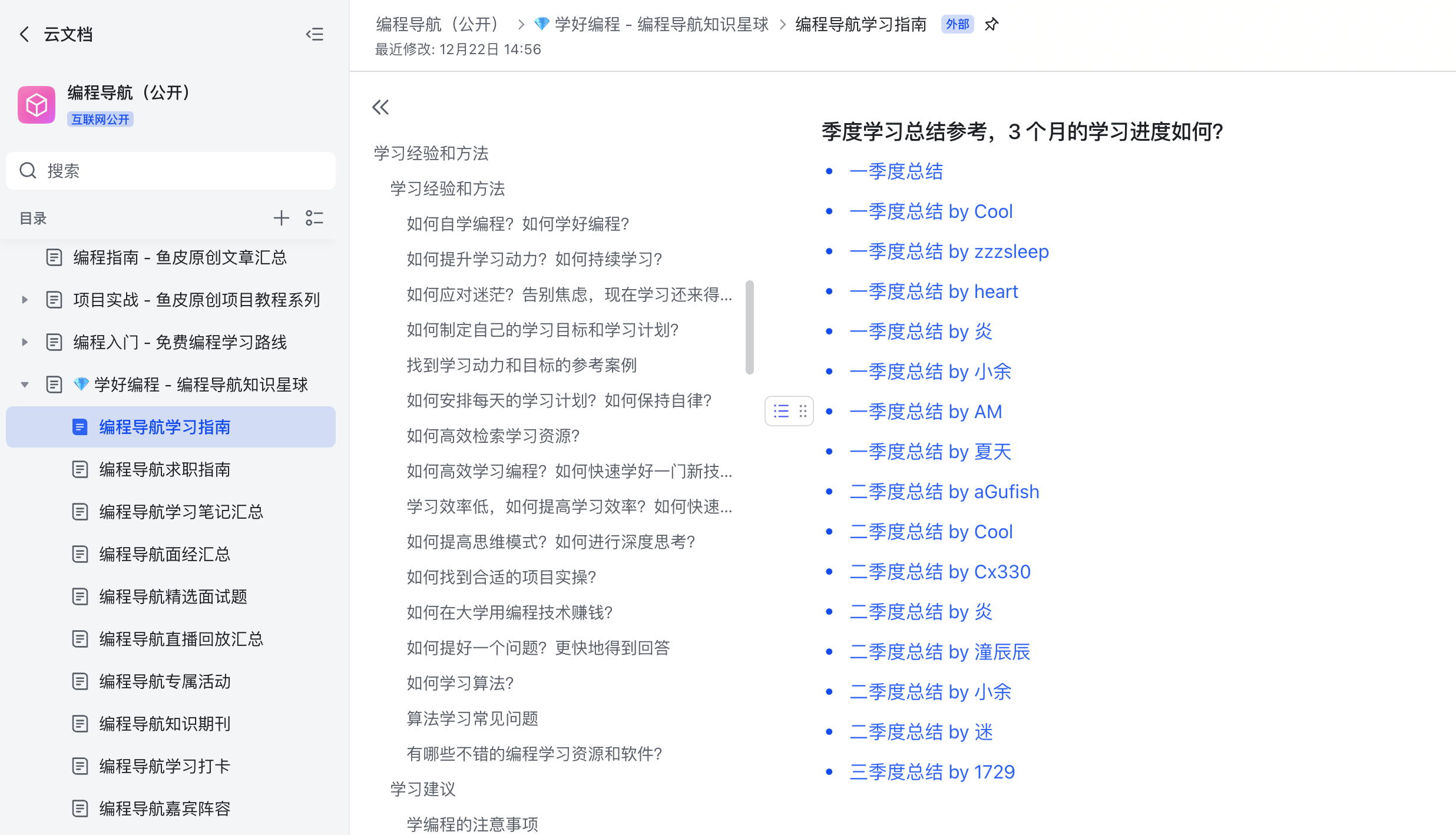Click the search magnifier icon
The height and width of the screenshot is (835, 1456).
(x=28, y=171)
